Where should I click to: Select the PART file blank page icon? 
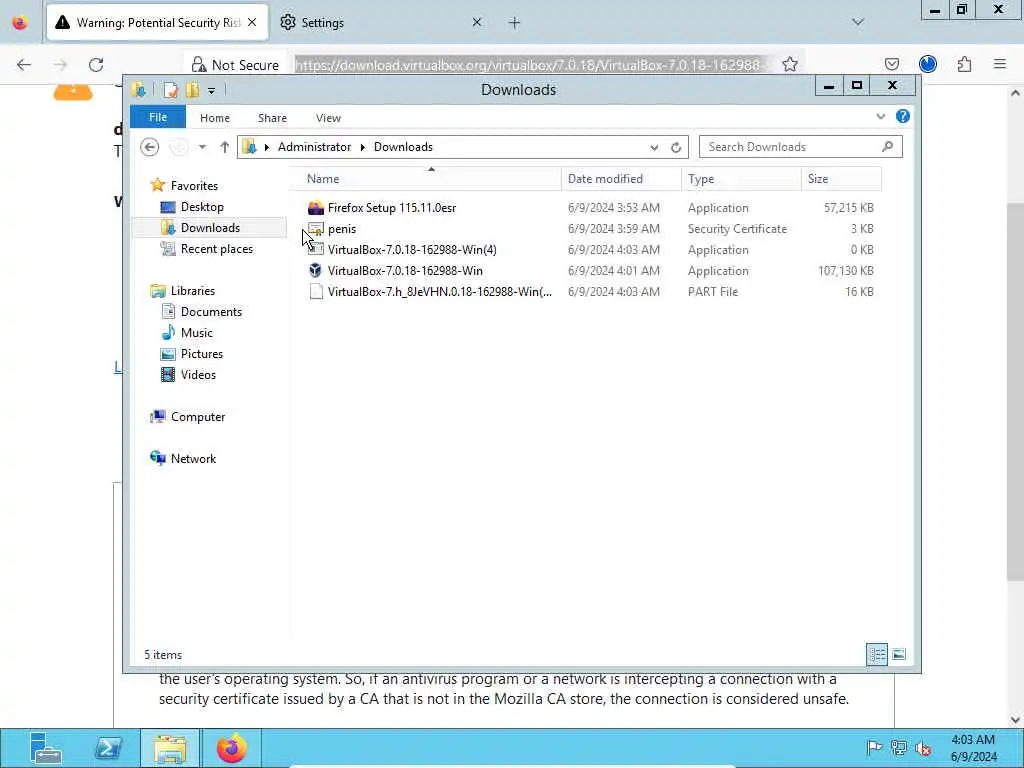(x=316, y=291)
